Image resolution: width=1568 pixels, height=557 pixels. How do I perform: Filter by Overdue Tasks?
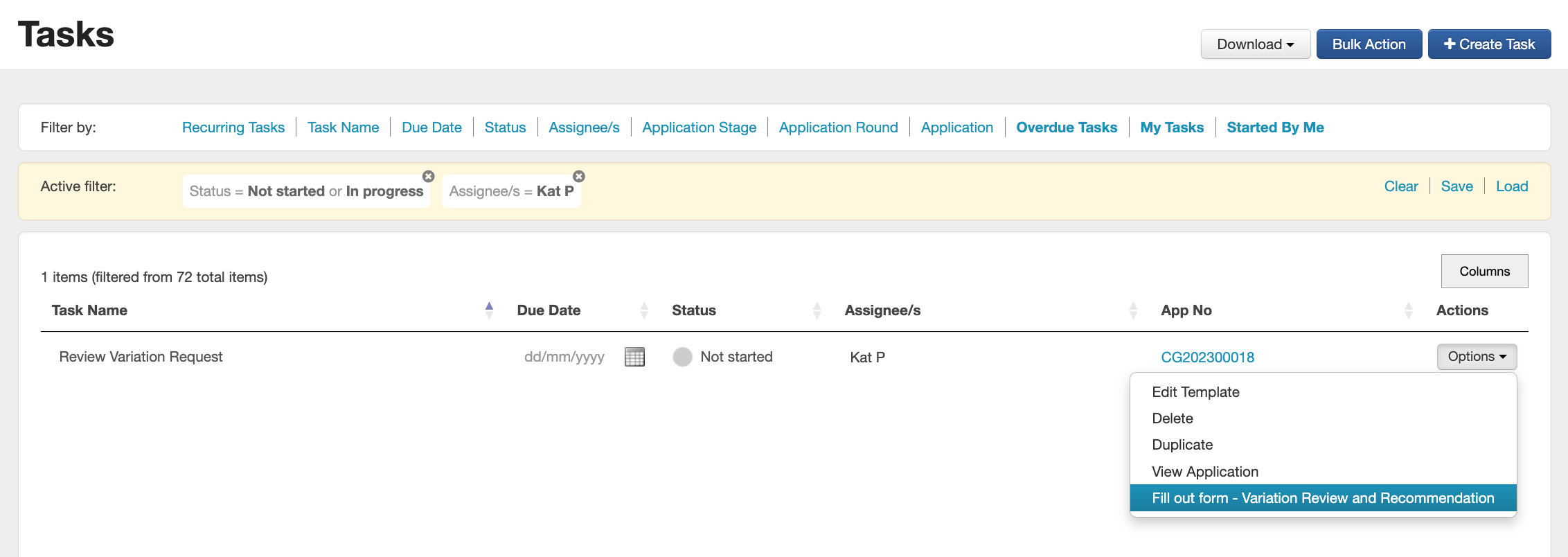pos(1067,127)
